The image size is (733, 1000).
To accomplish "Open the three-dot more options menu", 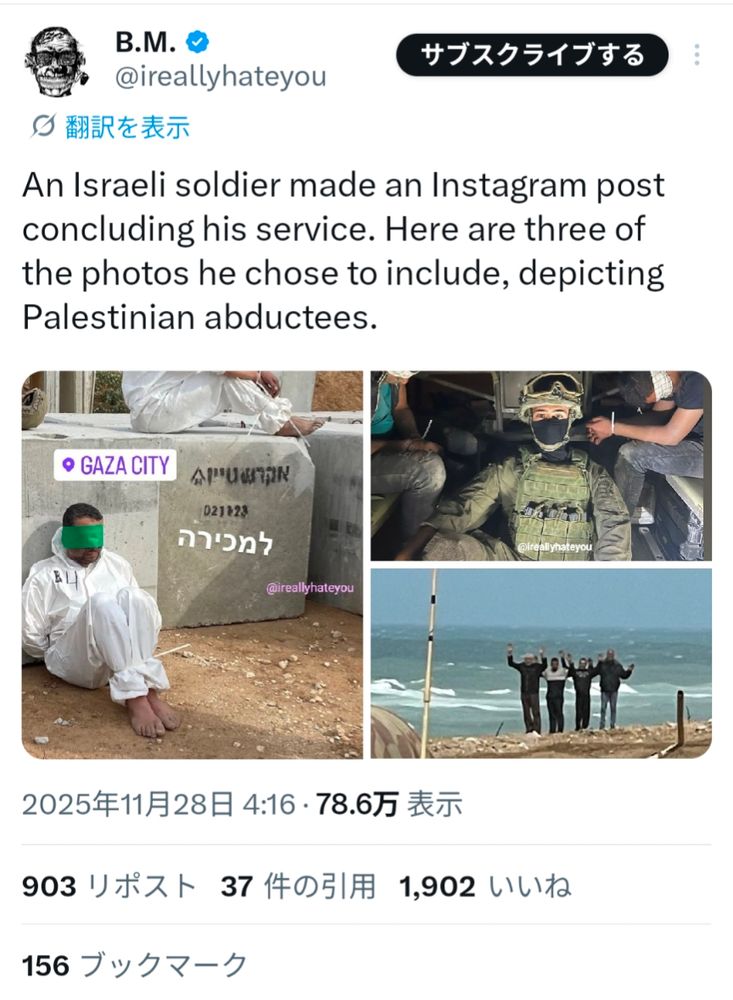I will pyautogui.click(x=697, y=55).
